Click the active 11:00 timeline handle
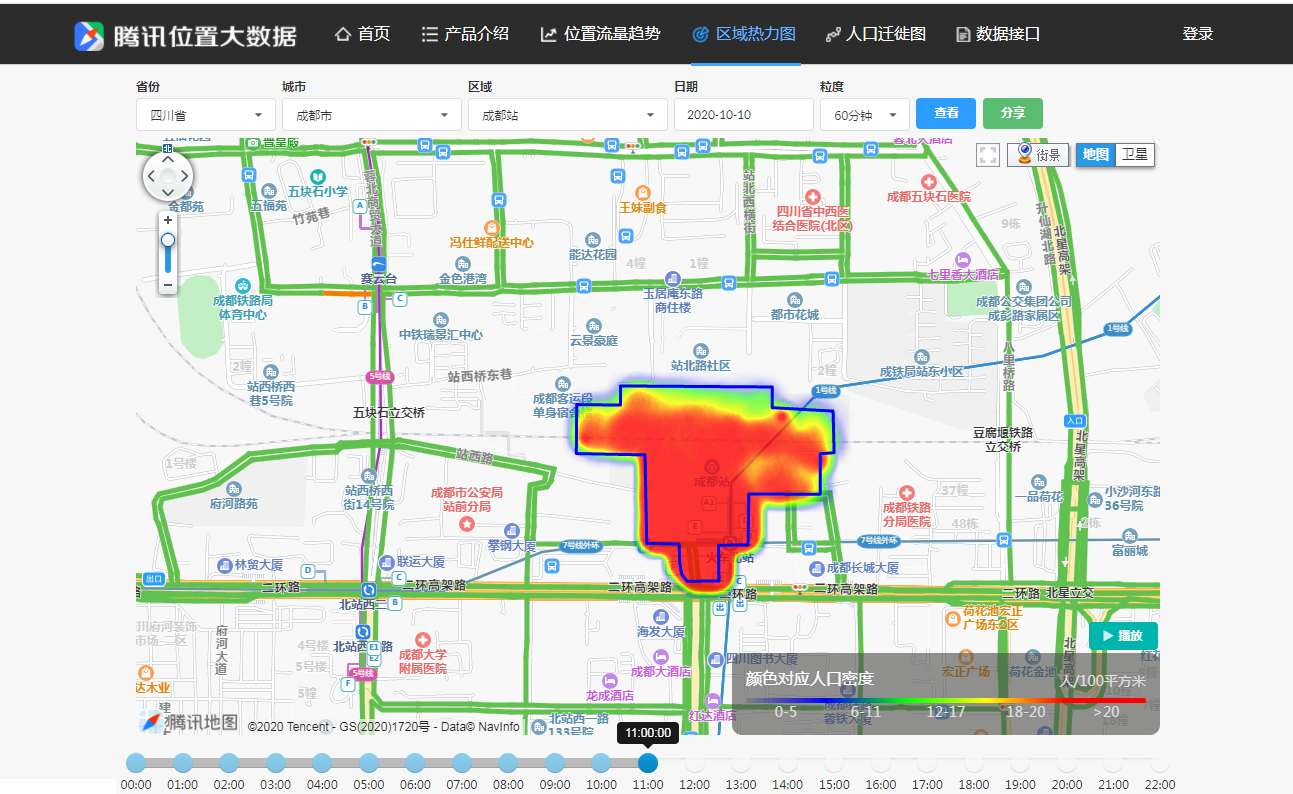The image size is (1293, 794). pos(648,763)
